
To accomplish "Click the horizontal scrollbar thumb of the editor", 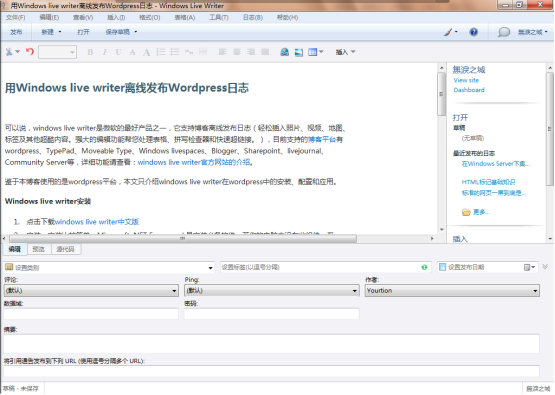I will point(183,239).
